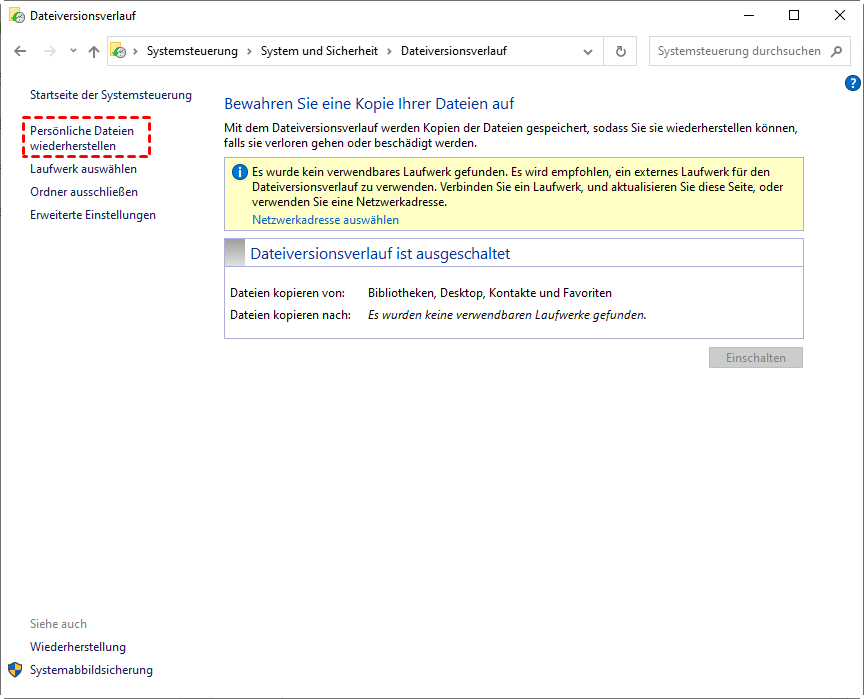Refresh the Dateiversionsverlauf page
Image resolution: width=864 pixels, height=699 pixels.
click(x=620, y=51)
